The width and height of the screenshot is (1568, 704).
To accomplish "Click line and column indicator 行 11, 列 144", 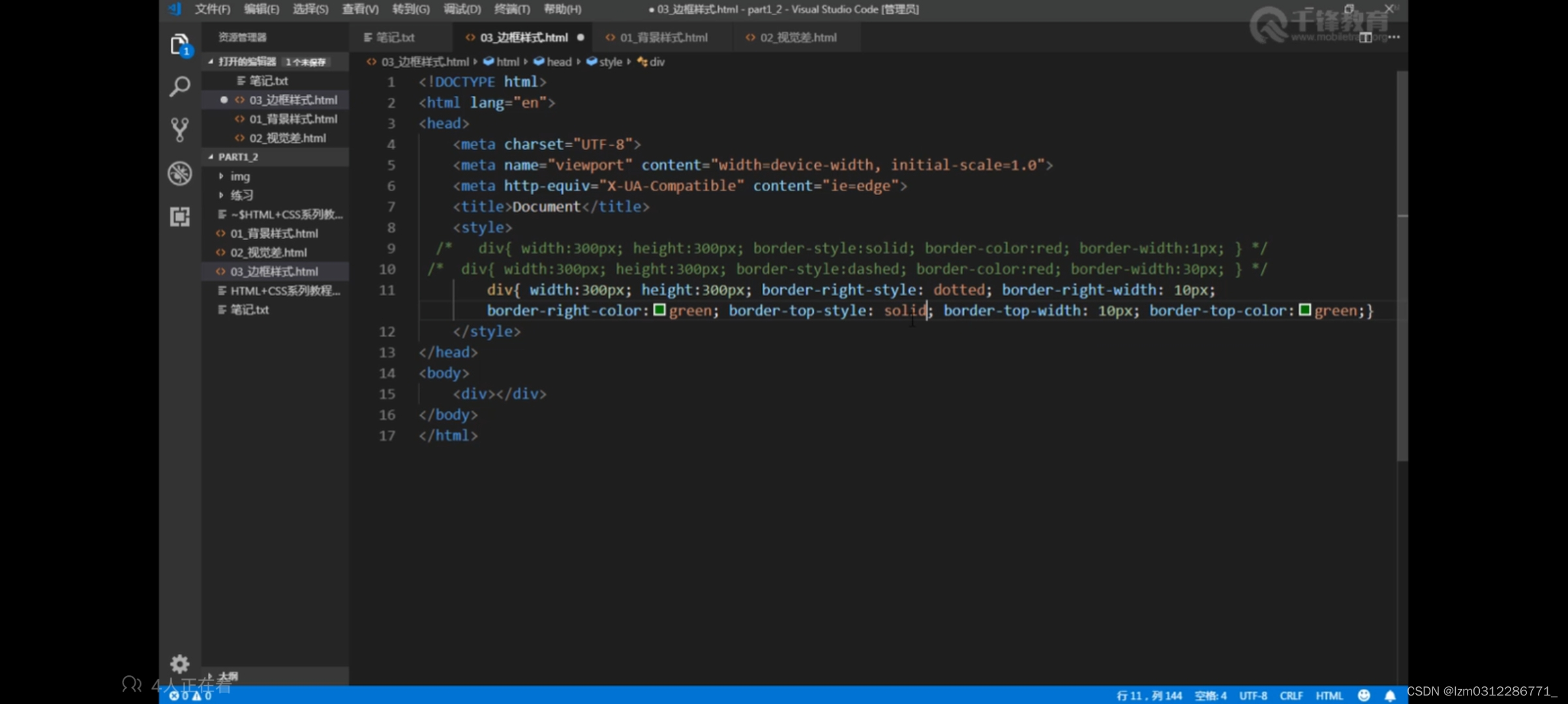I will 1149,696.
